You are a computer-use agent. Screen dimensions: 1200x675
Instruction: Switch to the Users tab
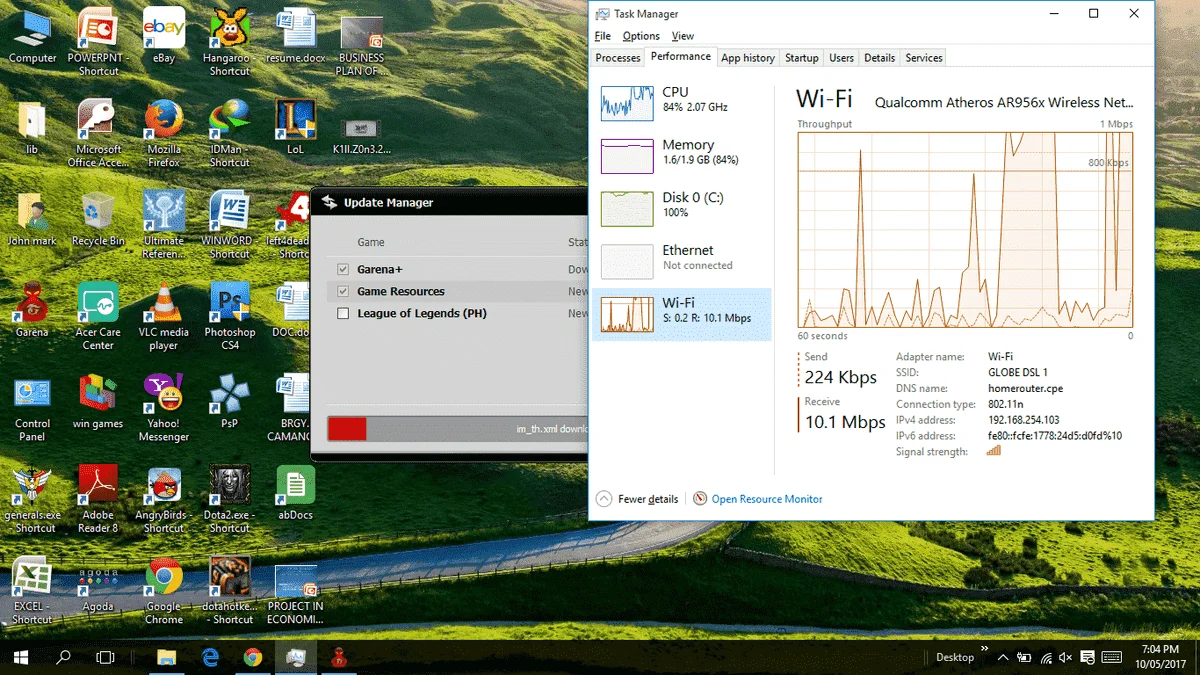[x=842, y=58]
